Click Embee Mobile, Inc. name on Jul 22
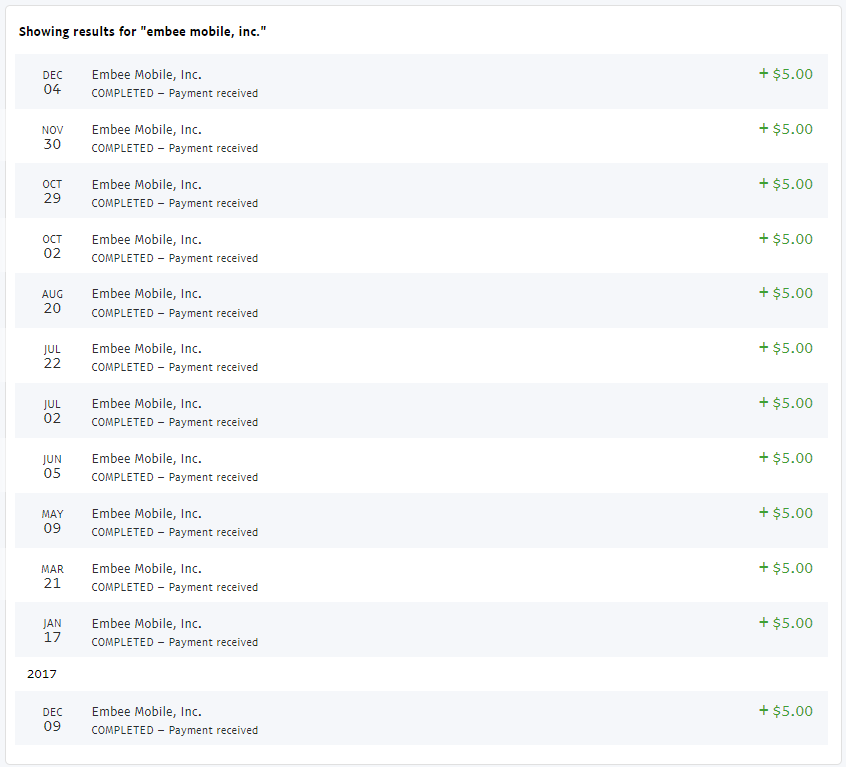 click(146, 349)
